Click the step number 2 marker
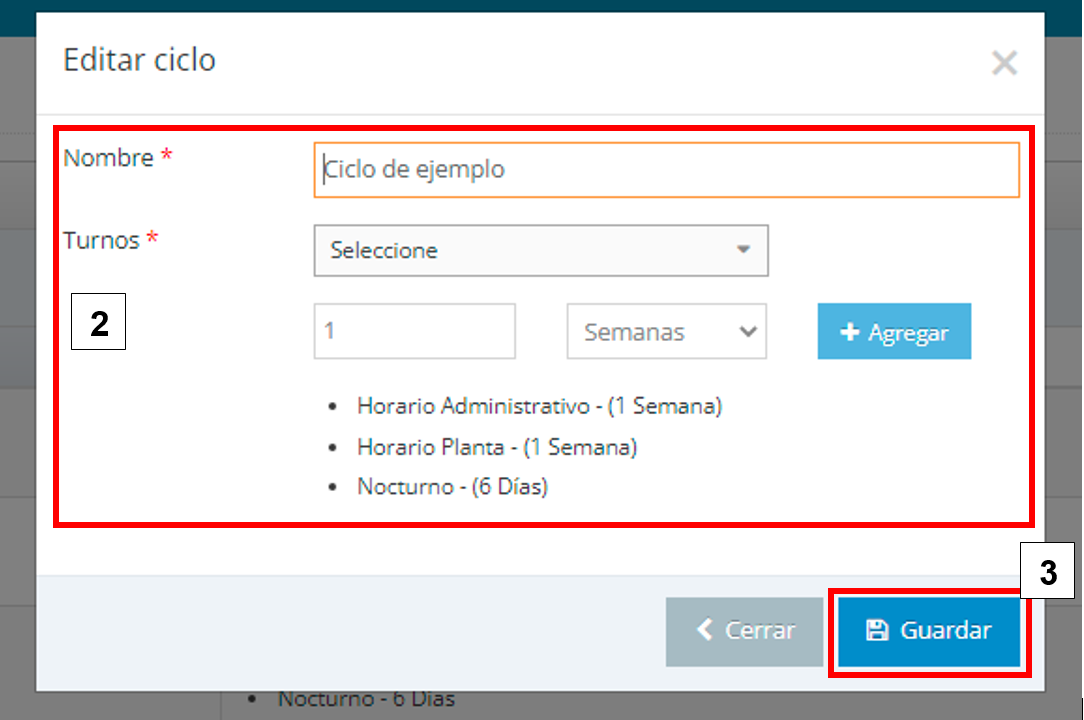This screenshot has height=720, width=1084. [x=98, y=321]
